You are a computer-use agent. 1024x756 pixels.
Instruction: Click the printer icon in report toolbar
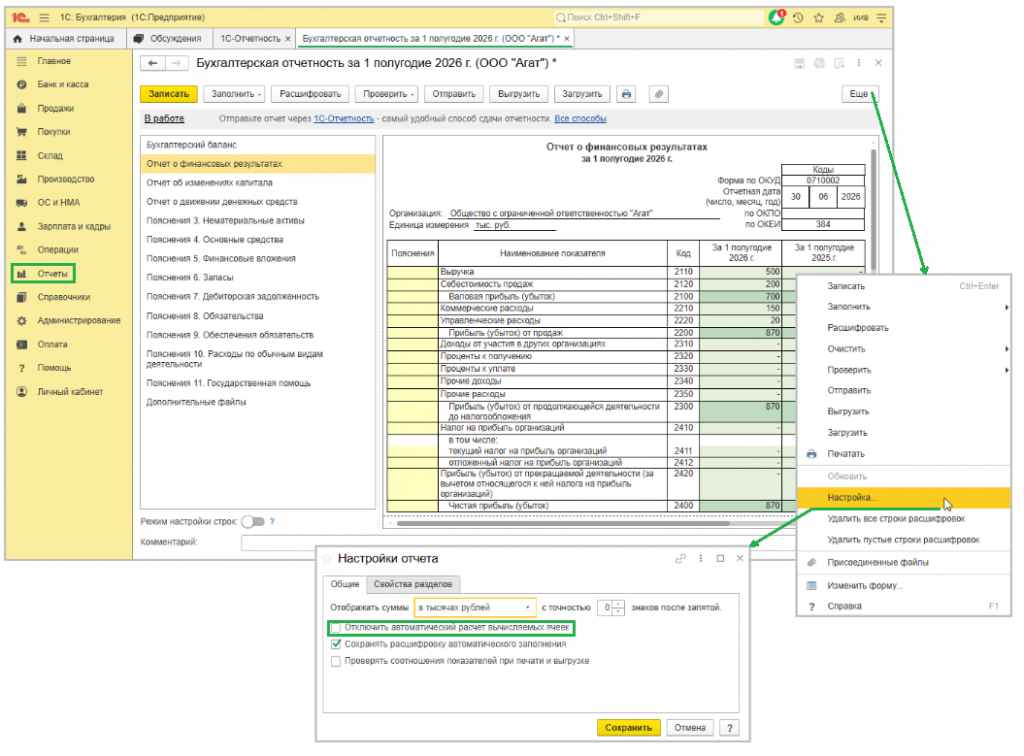tap(626, 94)
